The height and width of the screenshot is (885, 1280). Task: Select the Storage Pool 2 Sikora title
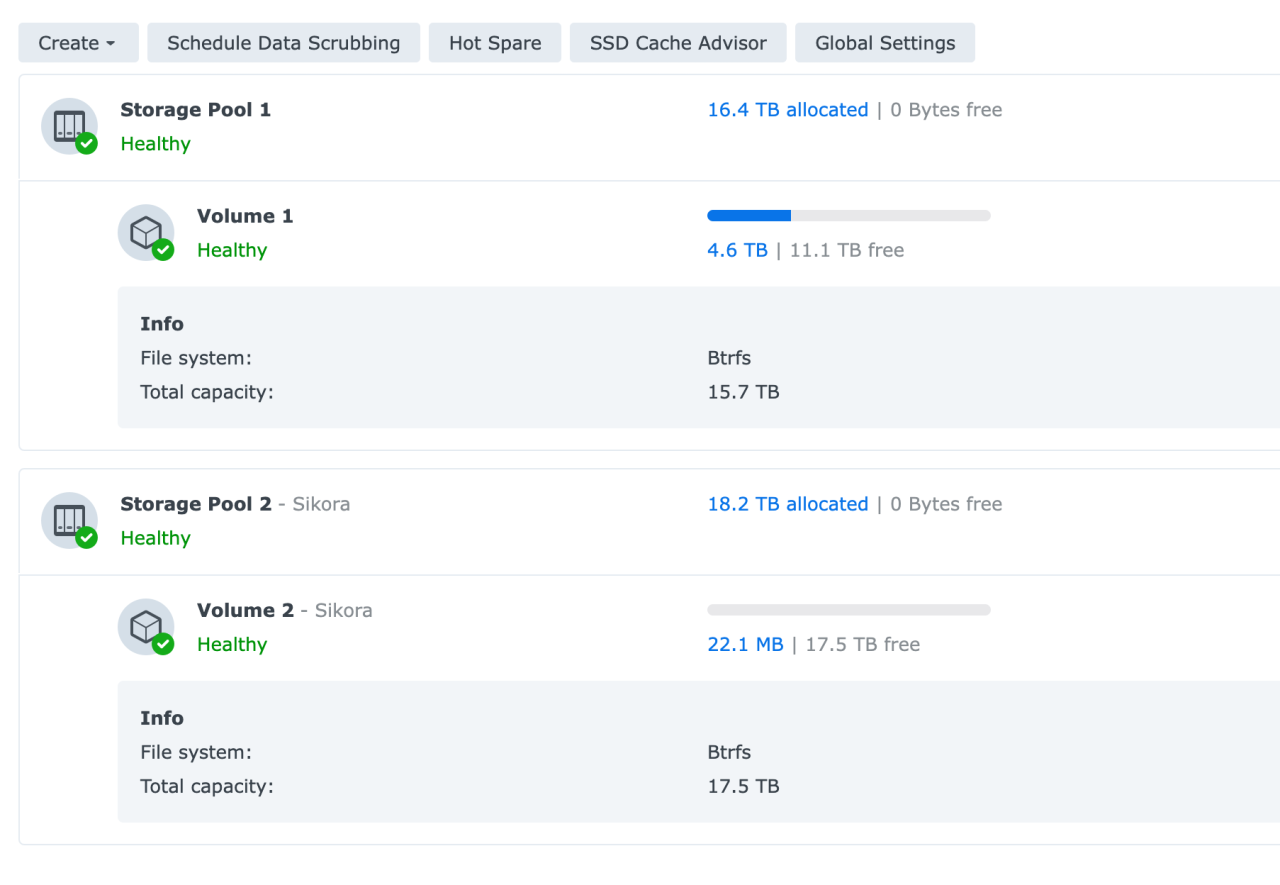click(x=235, y=504)
